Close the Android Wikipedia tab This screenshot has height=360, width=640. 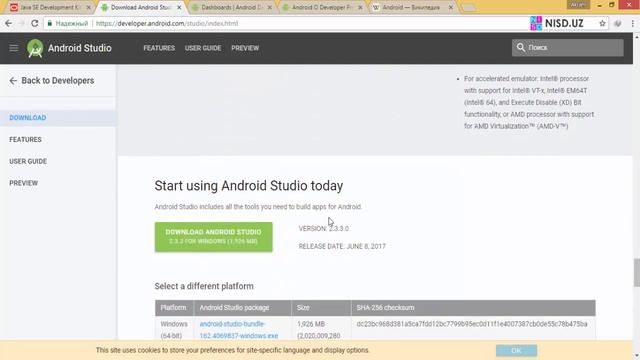point(451,7)
